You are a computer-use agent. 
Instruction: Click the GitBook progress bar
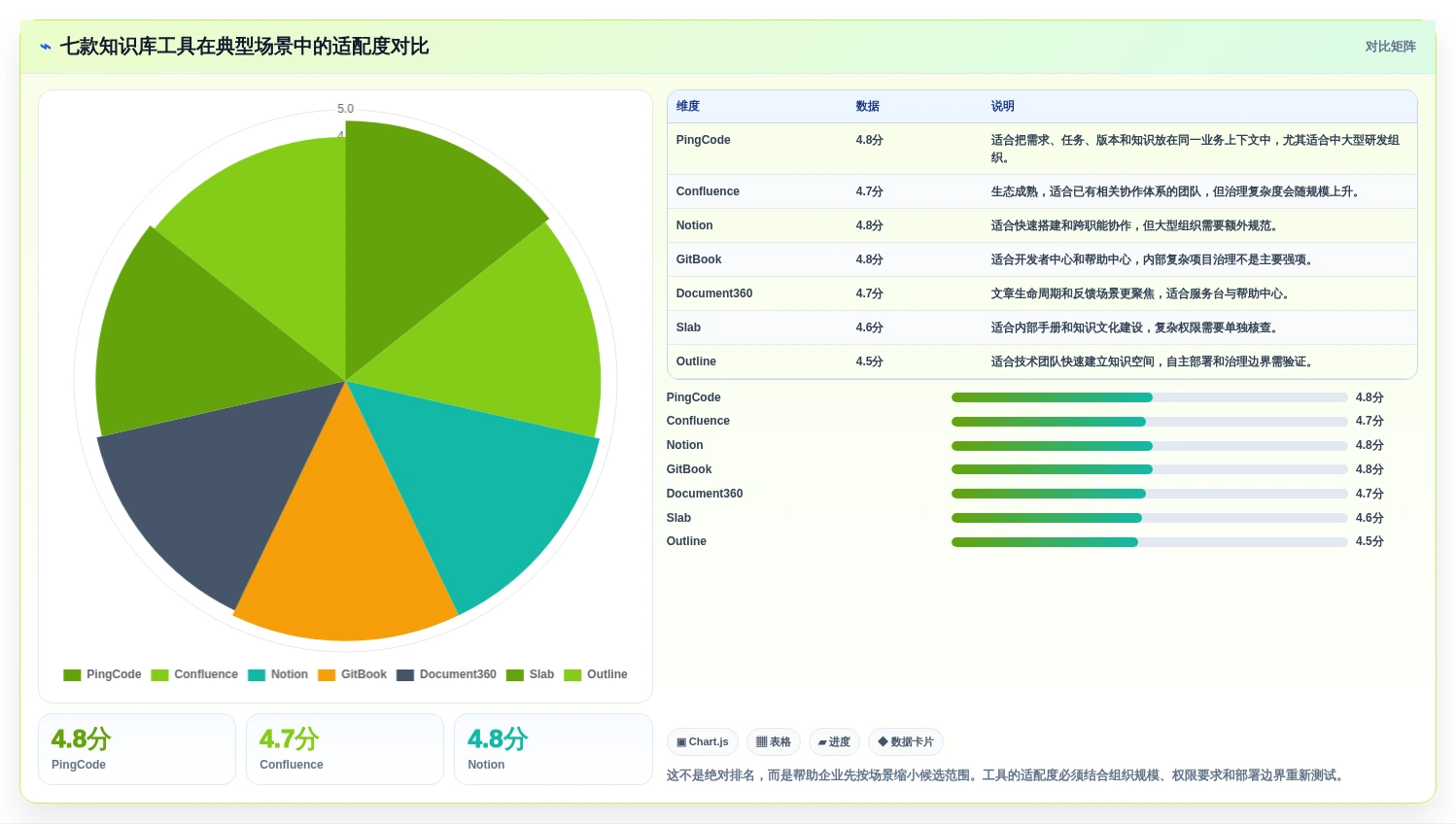pos(1150,469)
